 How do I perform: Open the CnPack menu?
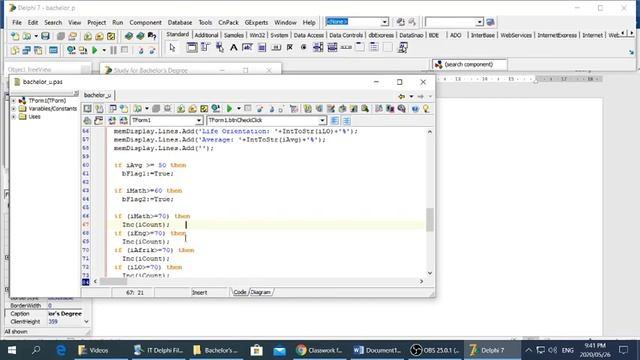pyautogui.click(x=228, y=22)
